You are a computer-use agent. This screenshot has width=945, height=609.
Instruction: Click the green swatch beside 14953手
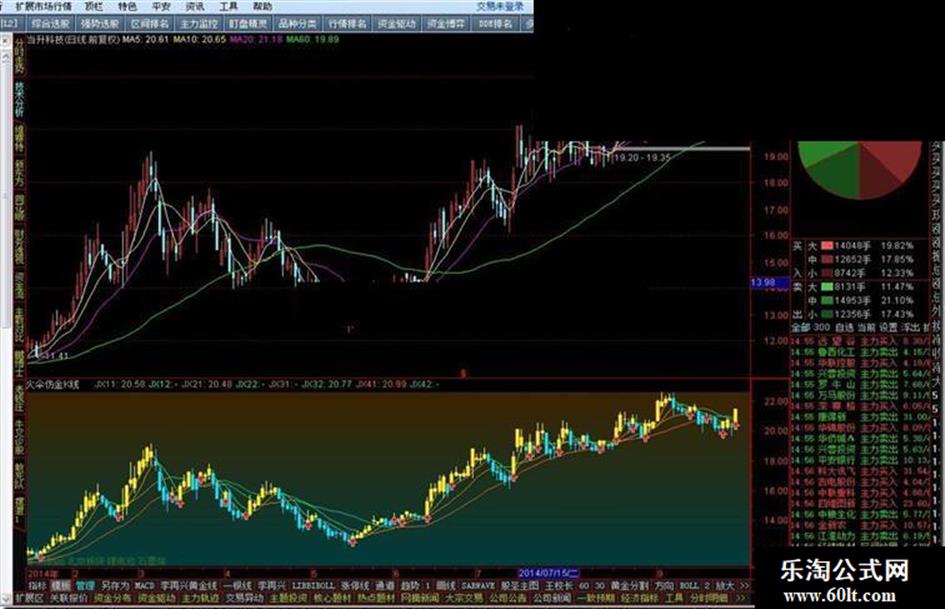[x=827, y=300]
